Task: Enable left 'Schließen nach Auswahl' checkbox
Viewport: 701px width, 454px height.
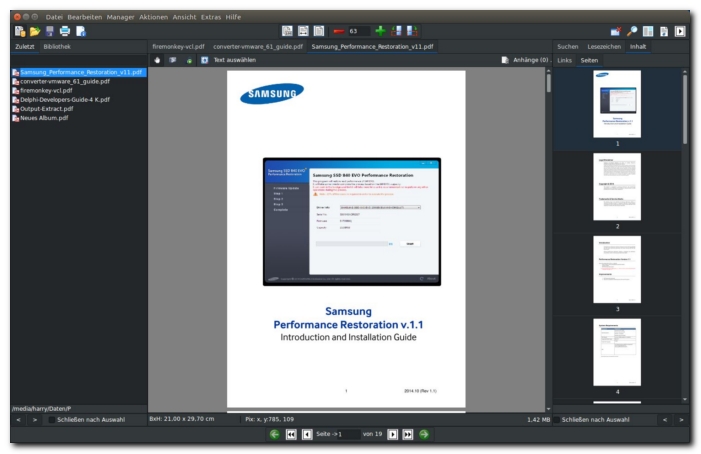Action: pos(51,420)
